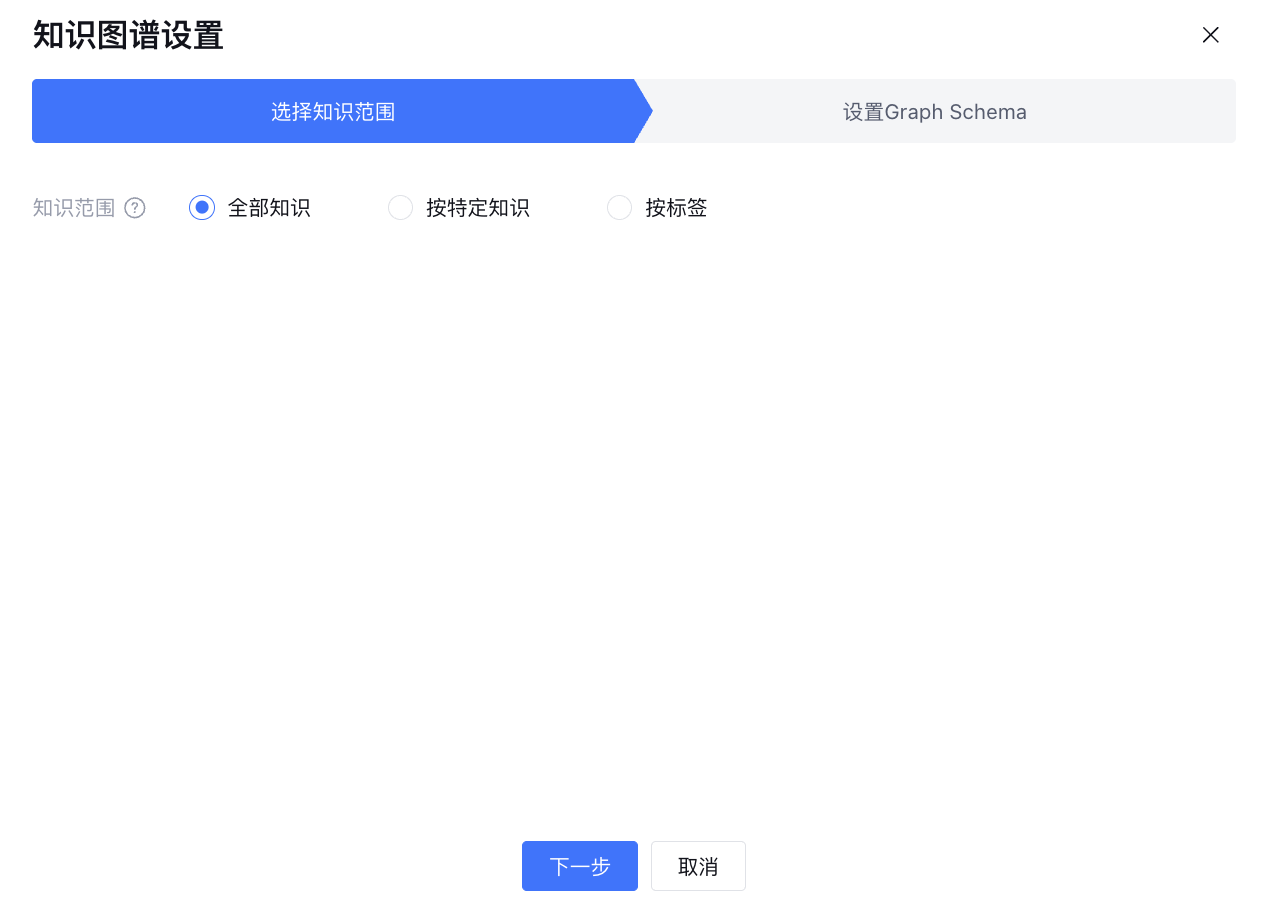Click the filled blue dot in 全部知识
This screenshot has width=1266, height=898.
point(202,208)
